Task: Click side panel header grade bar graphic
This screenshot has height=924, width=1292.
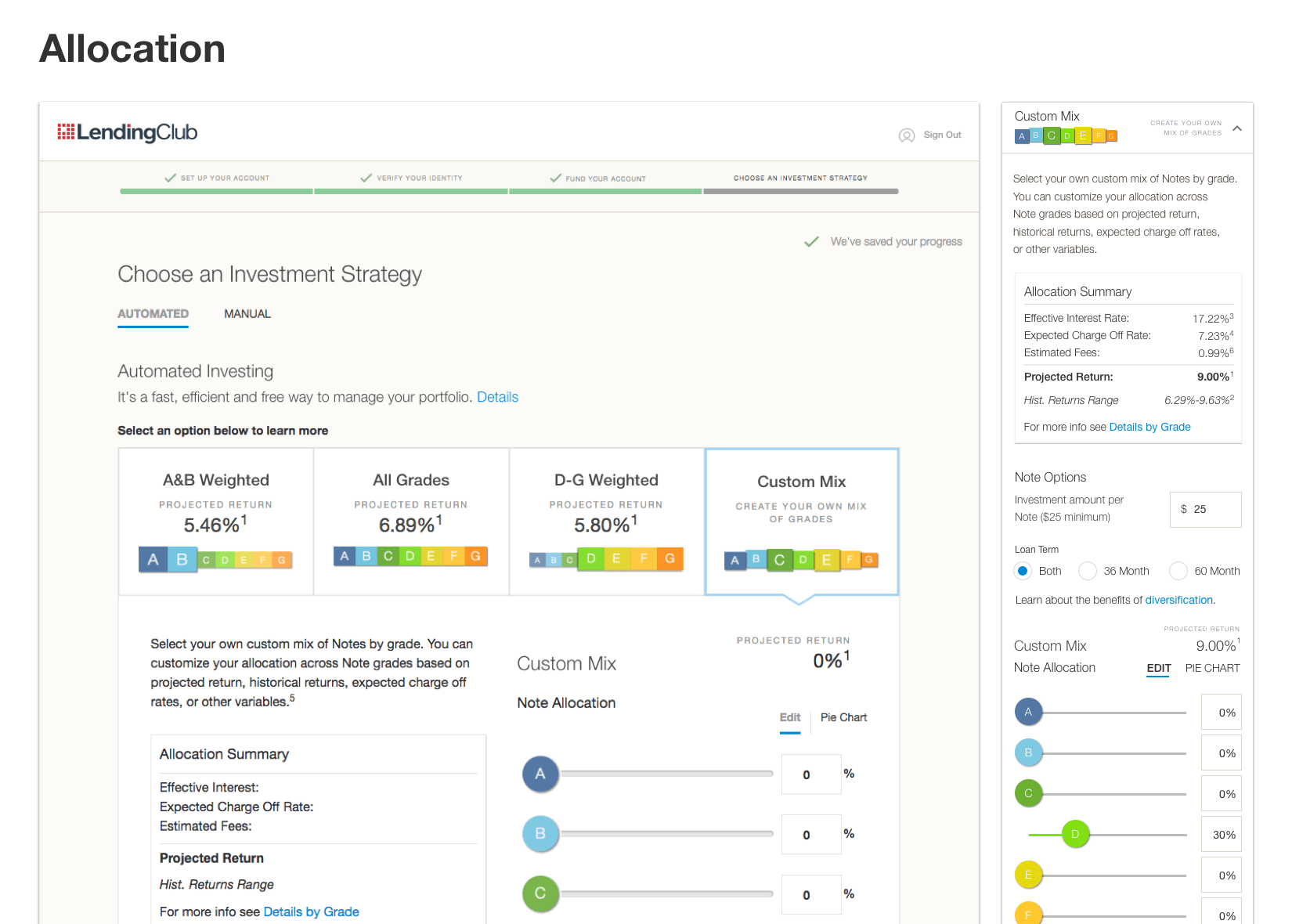Action: (x=1066, y=135)
